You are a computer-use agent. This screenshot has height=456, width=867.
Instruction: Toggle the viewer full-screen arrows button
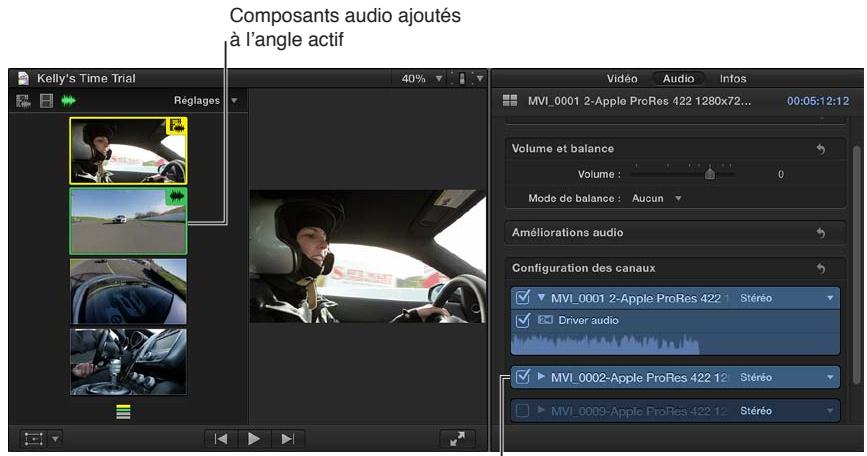tap(457, 439)
